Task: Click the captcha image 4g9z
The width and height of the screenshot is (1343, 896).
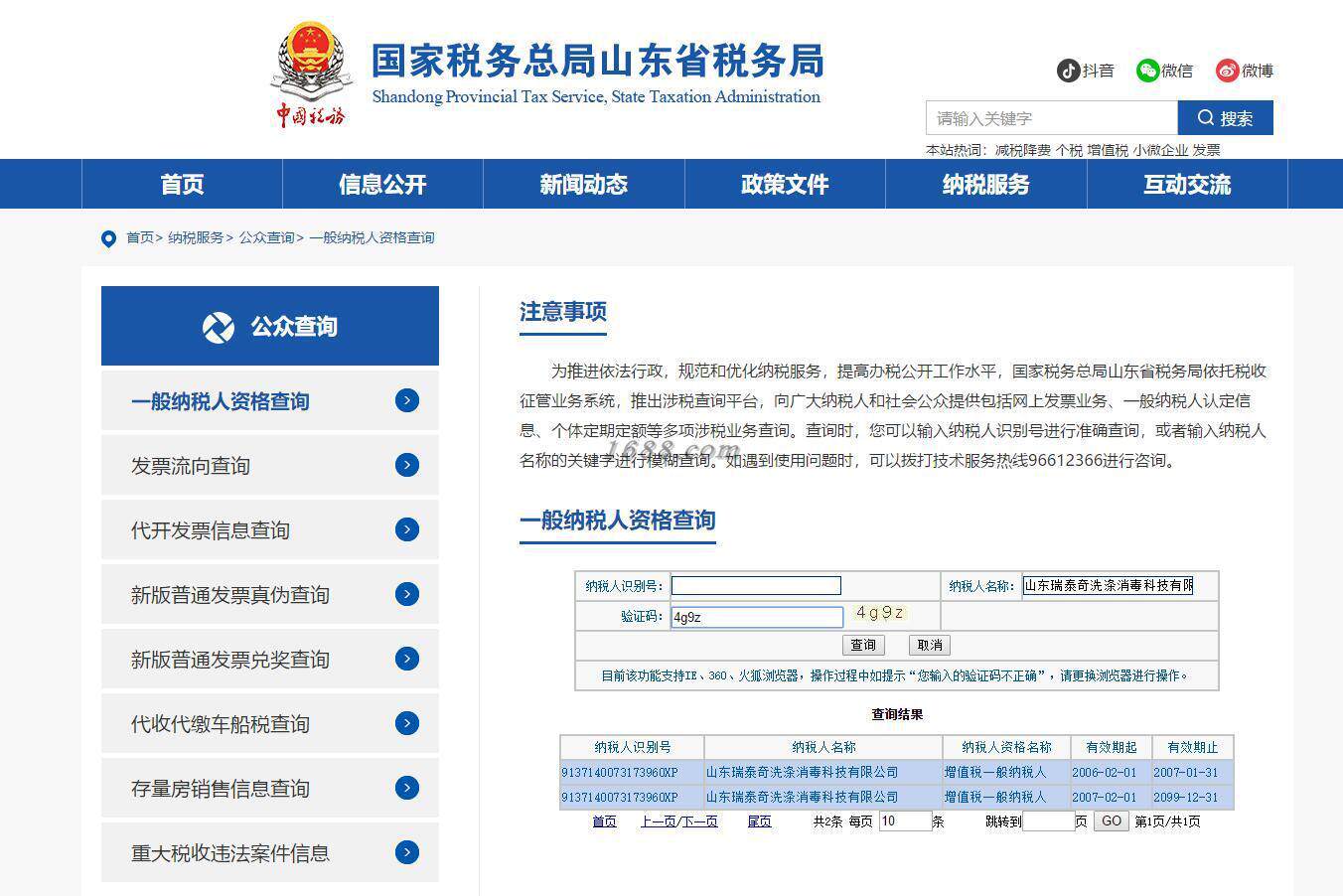Action: click(879, 613)
